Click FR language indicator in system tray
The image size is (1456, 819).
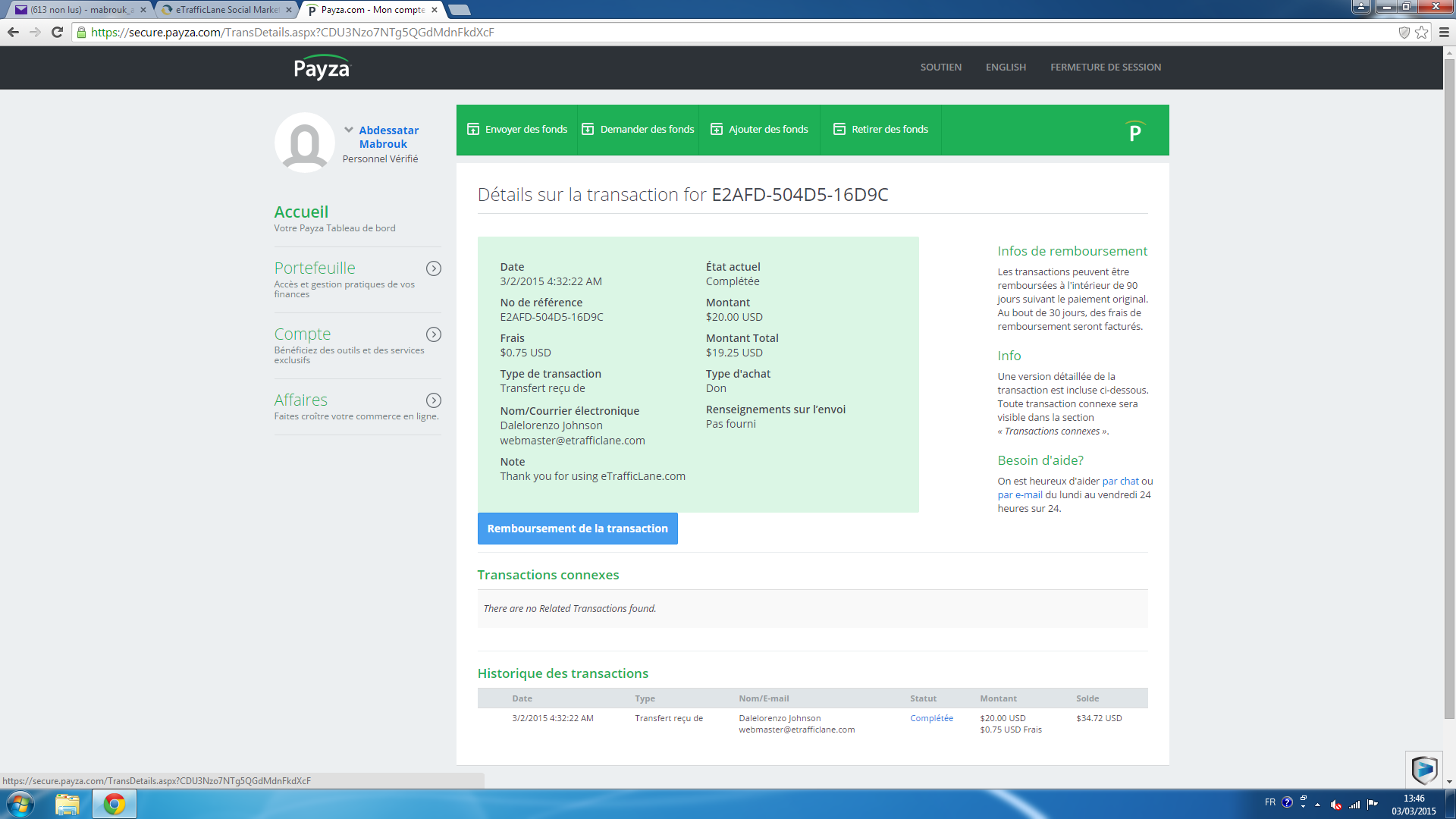1270,802
